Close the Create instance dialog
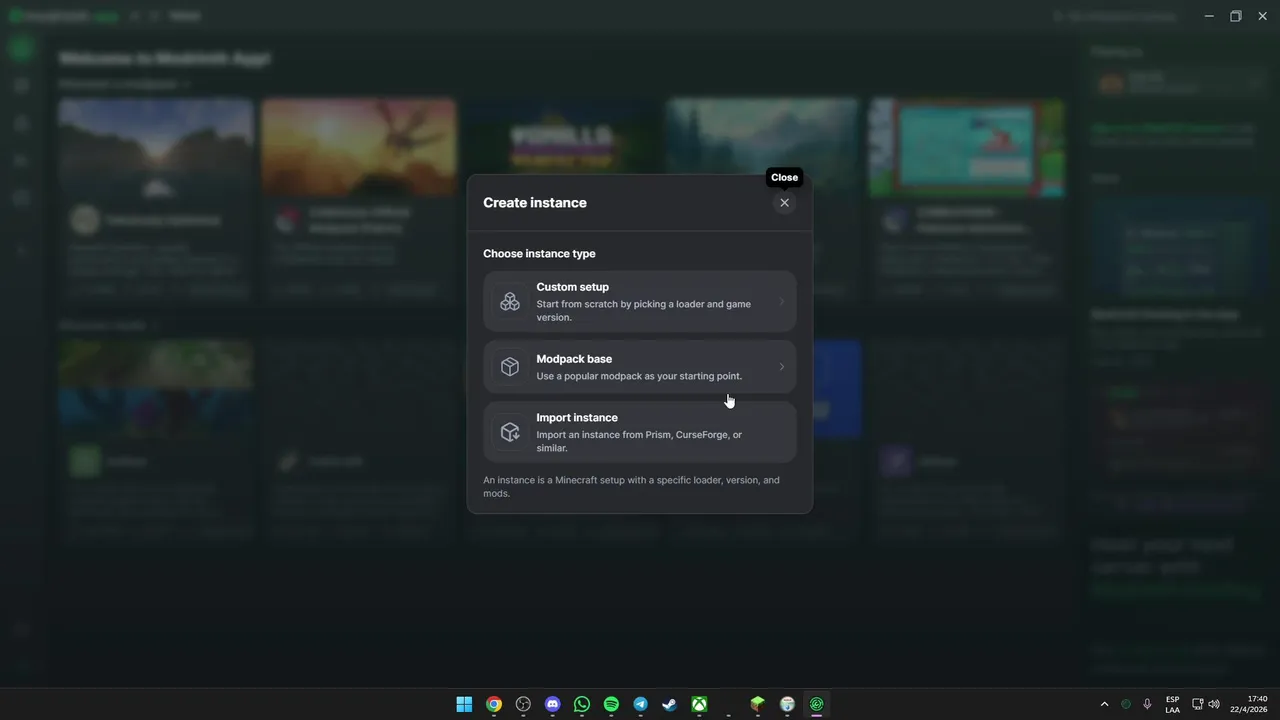 coord(784,203)
